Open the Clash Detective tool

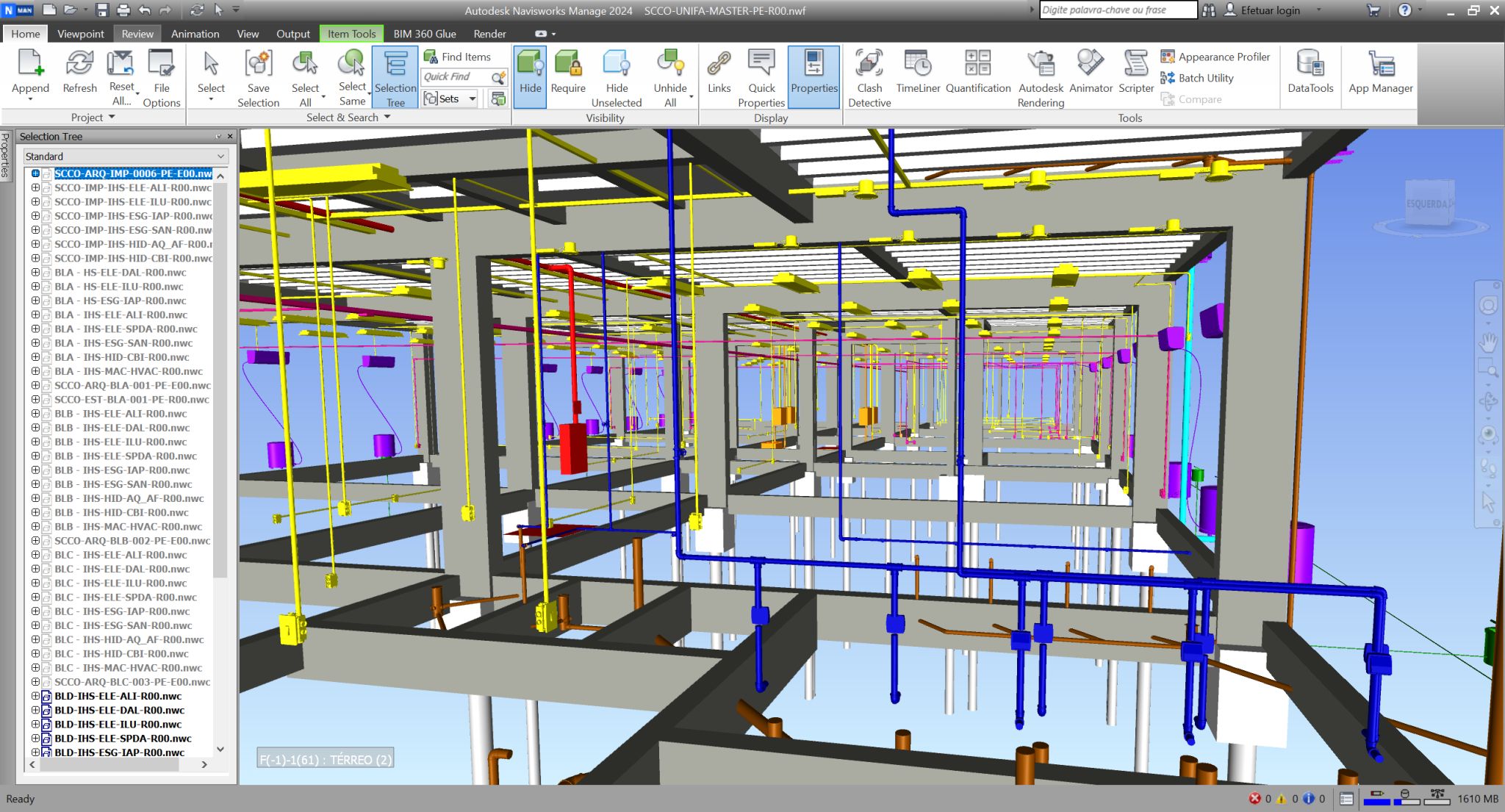click(869, 77)
